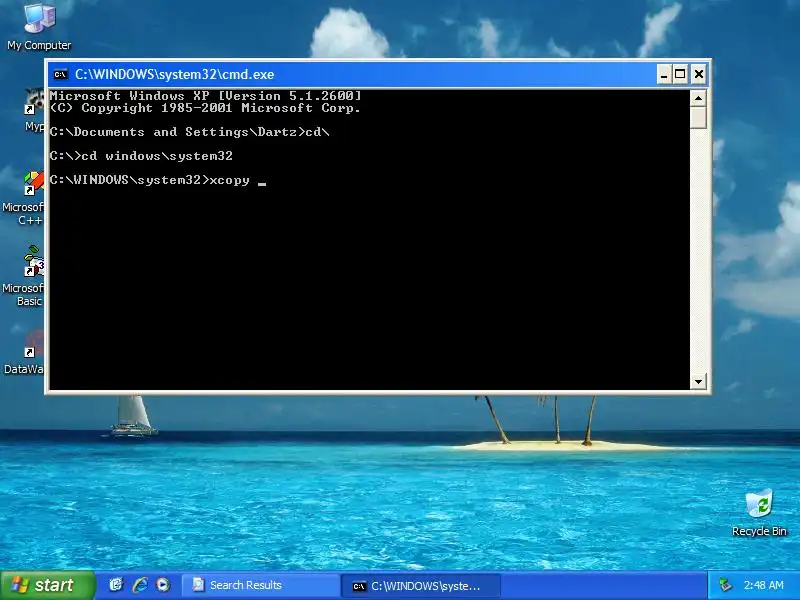
Task: Open the Start menu
Action: point(48,585)
